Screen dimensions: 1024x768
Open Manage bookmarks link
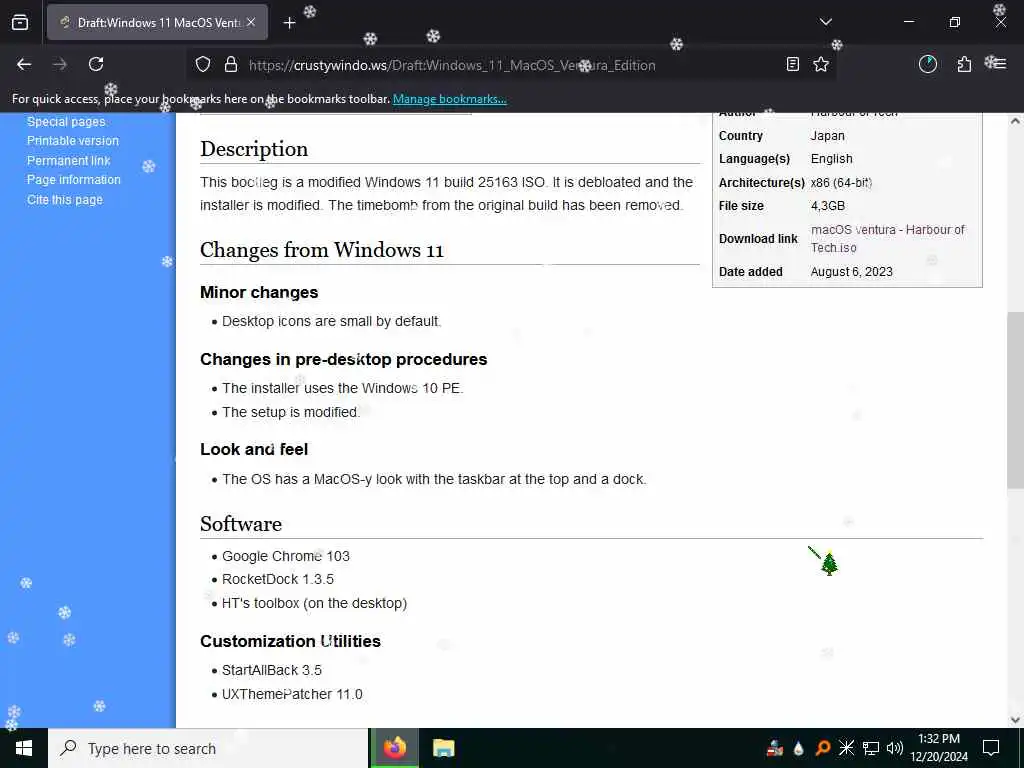[449, 99]
